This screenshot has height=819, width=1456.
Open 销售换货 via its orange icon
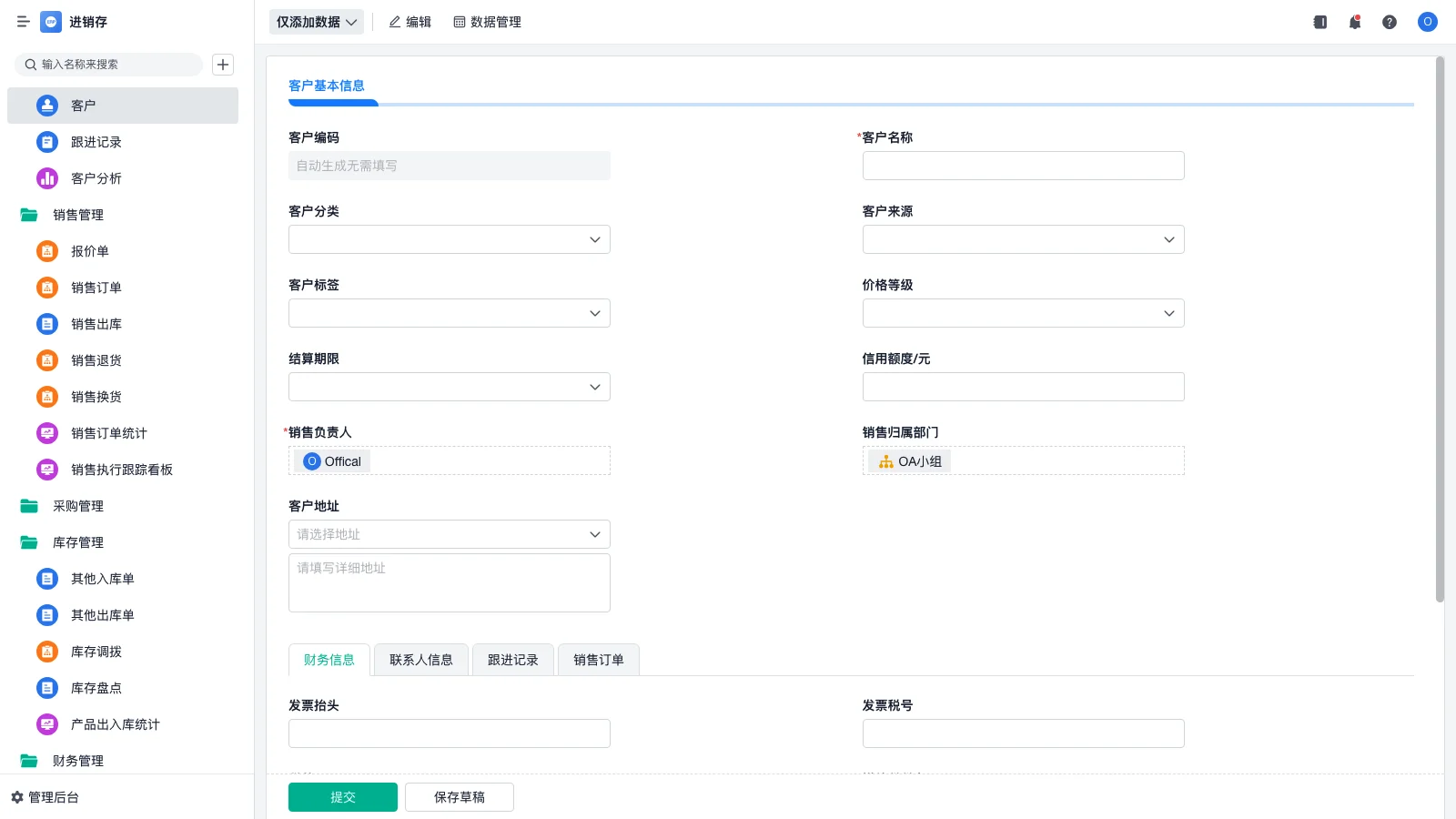pyautogui.click(x=47, y=397)
